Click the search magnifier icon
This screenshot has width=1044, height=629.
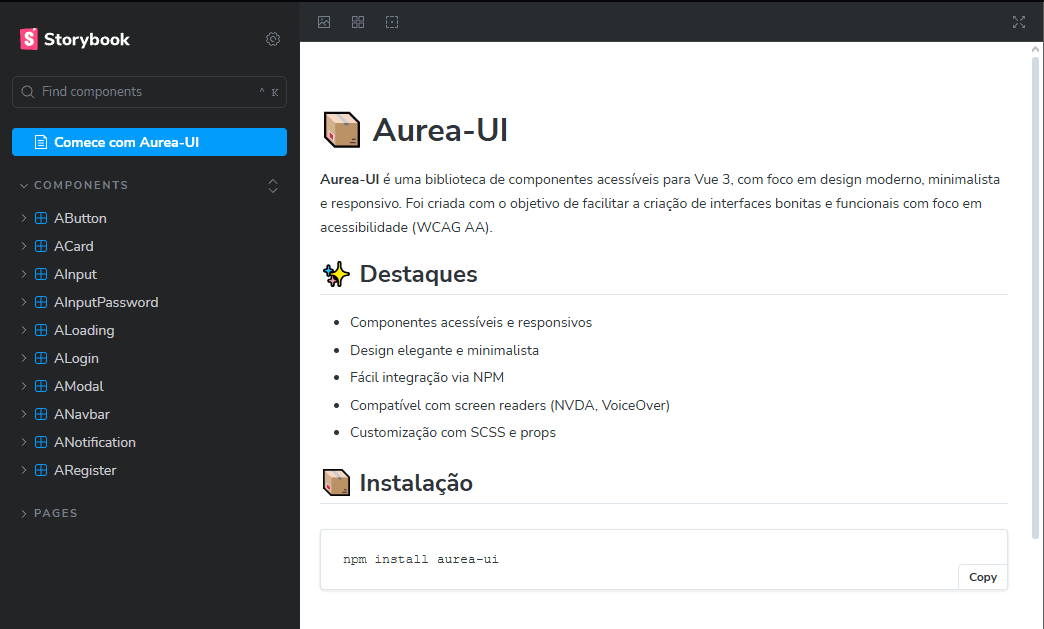(x=27, y=92)
